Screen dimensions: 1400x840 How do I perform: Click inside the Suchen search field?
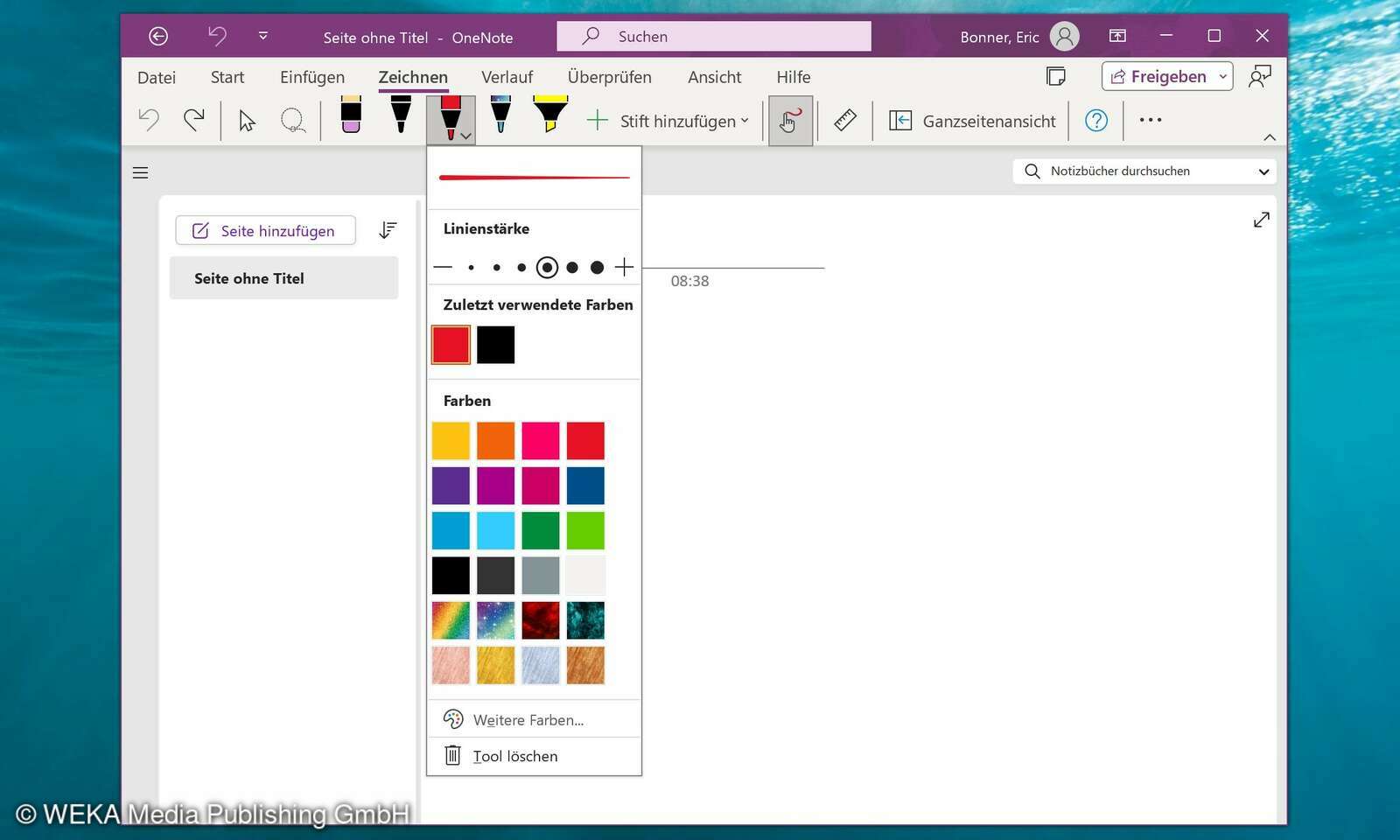tap(713, 36)
